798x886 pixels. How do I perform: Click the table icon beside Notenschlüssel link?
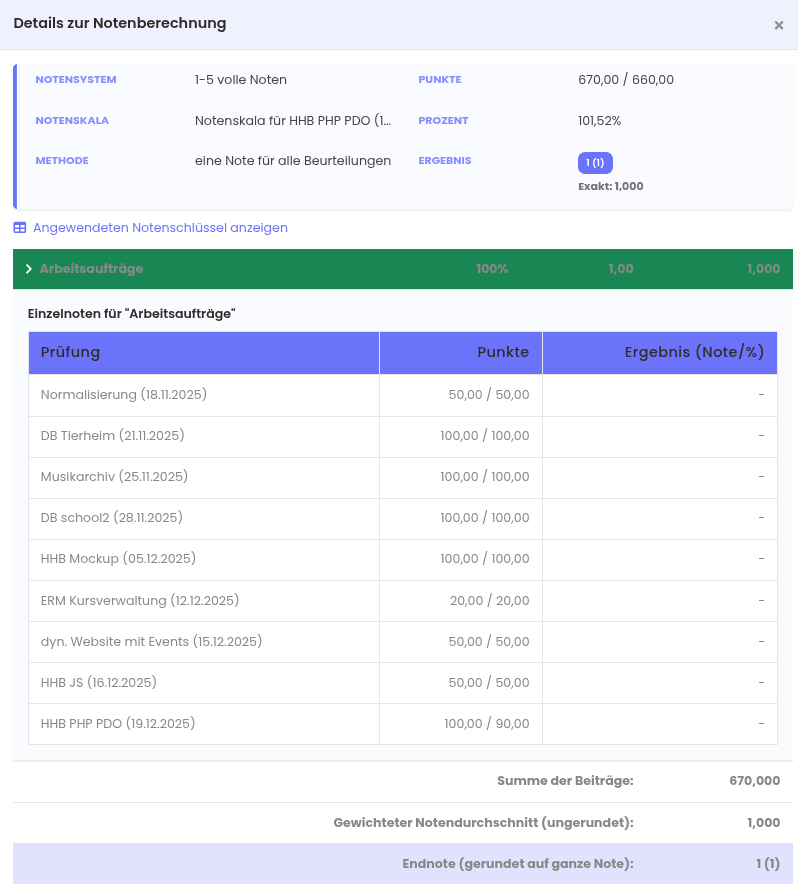20,228
